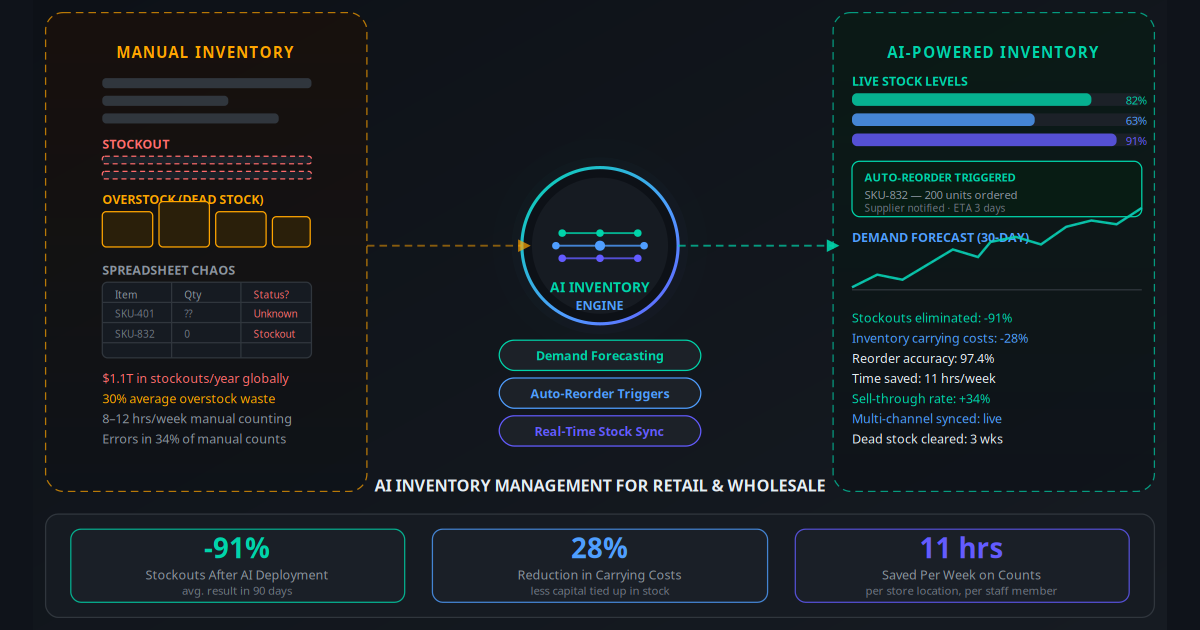Click the 28% Reduction in Carrying Costs card
Viewport: 1200px width, 630px height.
[x=600, y=565]
